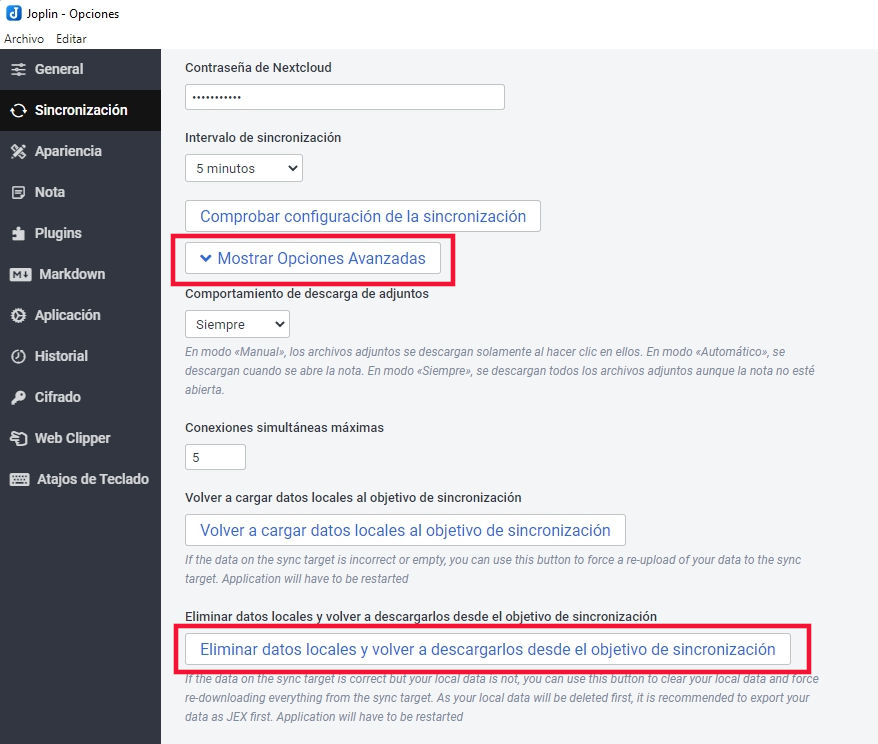Viewport: 878px width, 744px height.
Task: Click the Sincronización sync arrows icon
Action: pos(18,110)
